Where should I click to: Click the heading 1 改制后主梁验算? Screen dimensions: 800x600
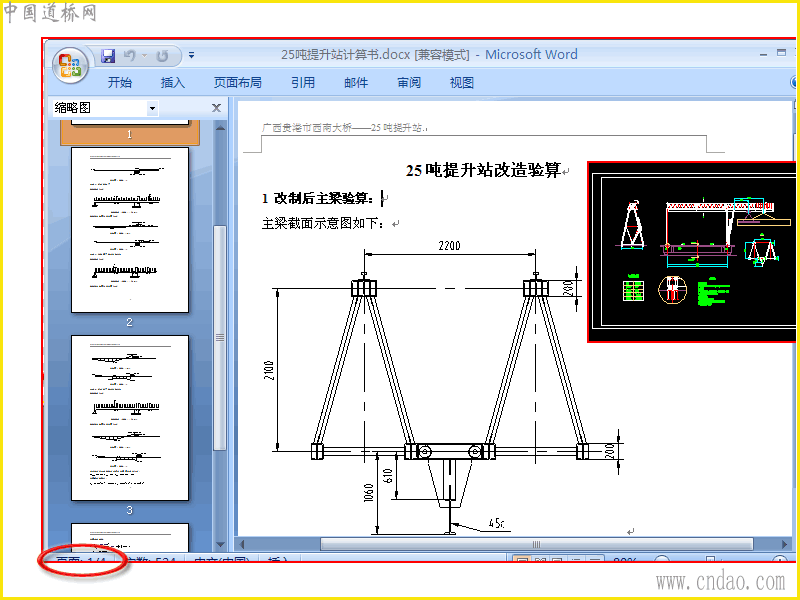pyautogui.click(x=318, y=198)
